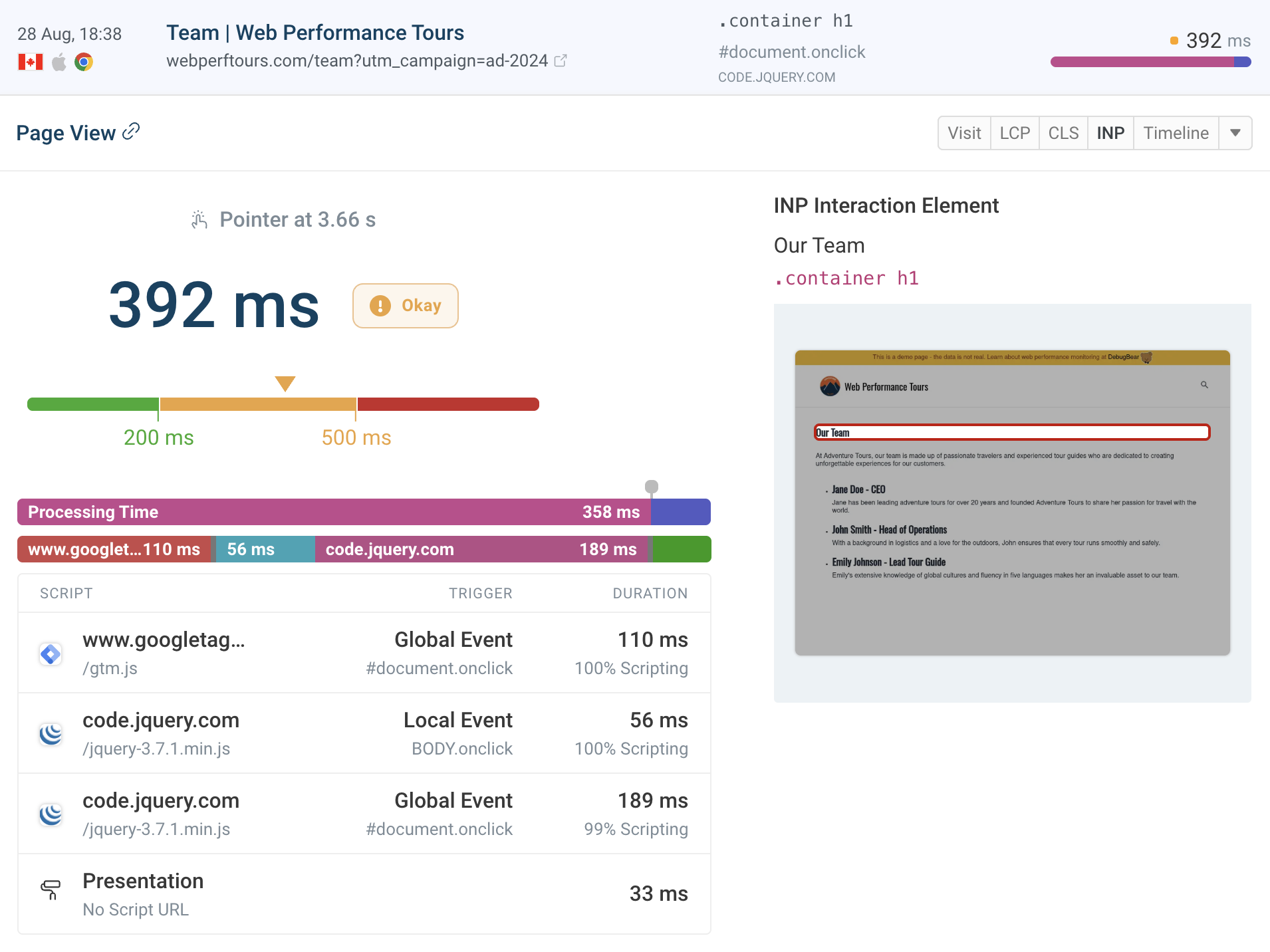Screen dimensions: 1270x952
Task: Click the Chrome browser icon
Action: [x=84, y=62]
